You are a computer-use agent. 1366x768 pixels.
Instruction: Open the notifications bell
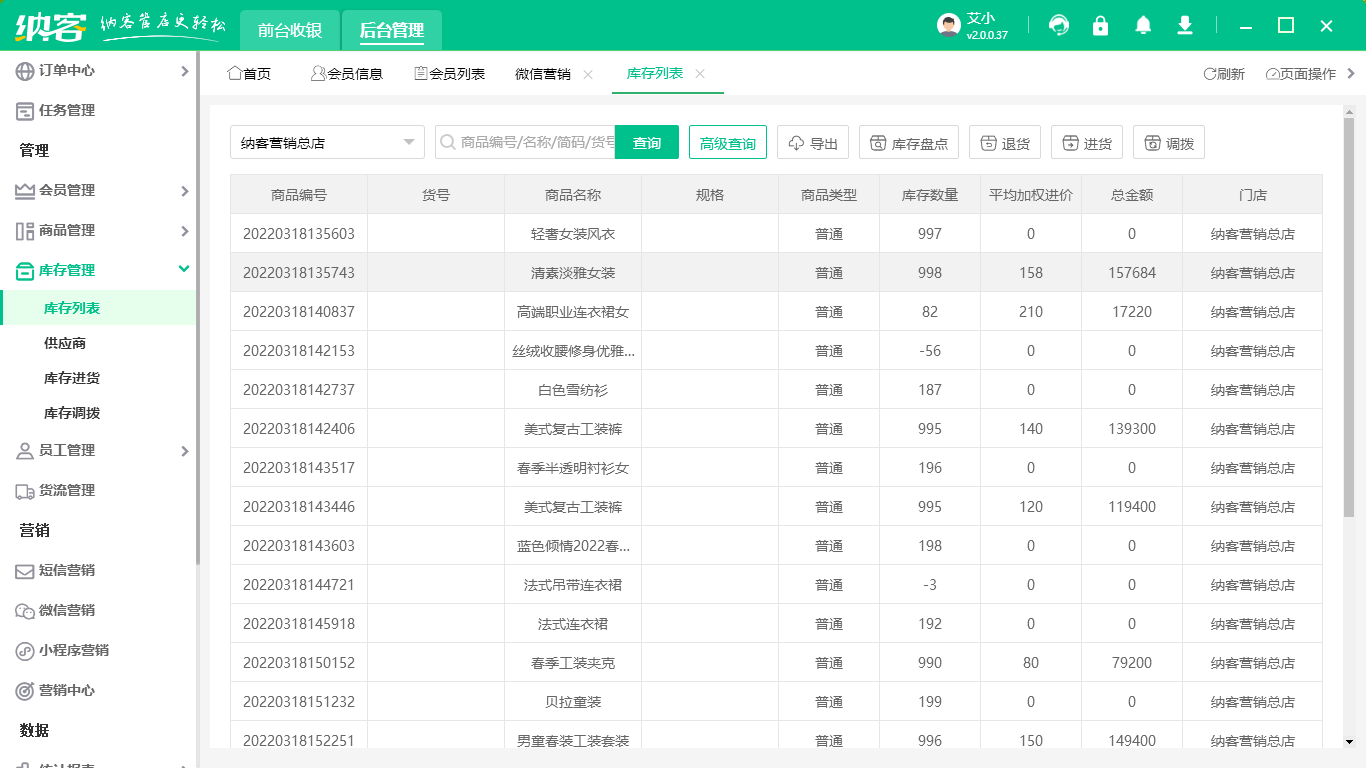[x=1143, y=26]
